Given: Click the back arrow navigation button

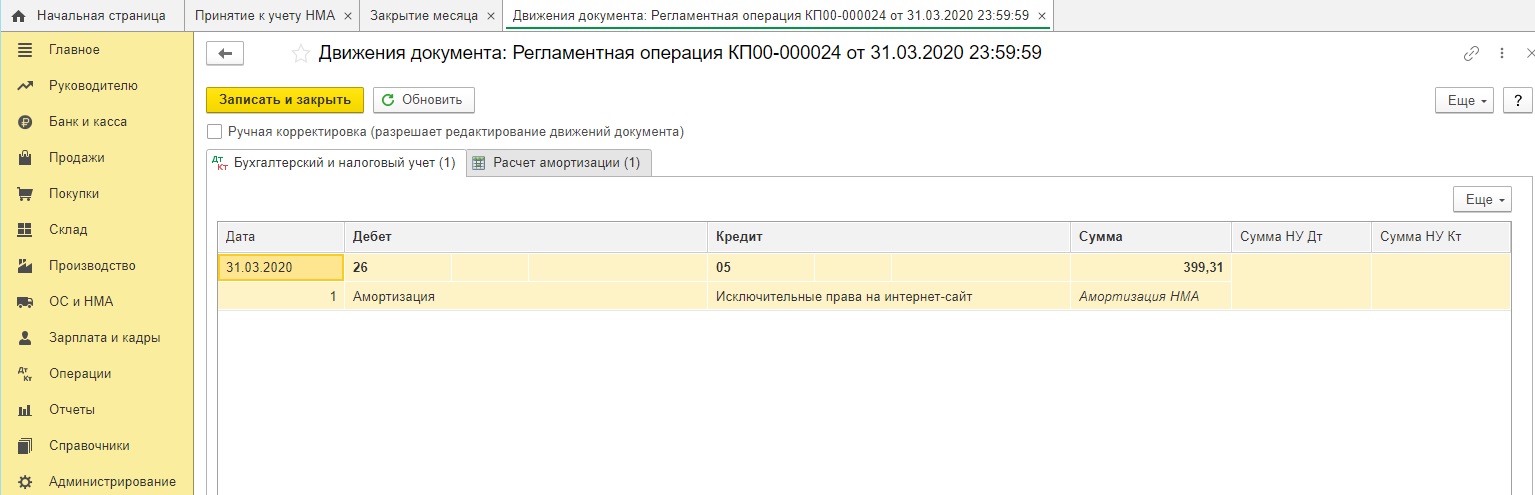Looking at the screenshot, I should (225, 54).
